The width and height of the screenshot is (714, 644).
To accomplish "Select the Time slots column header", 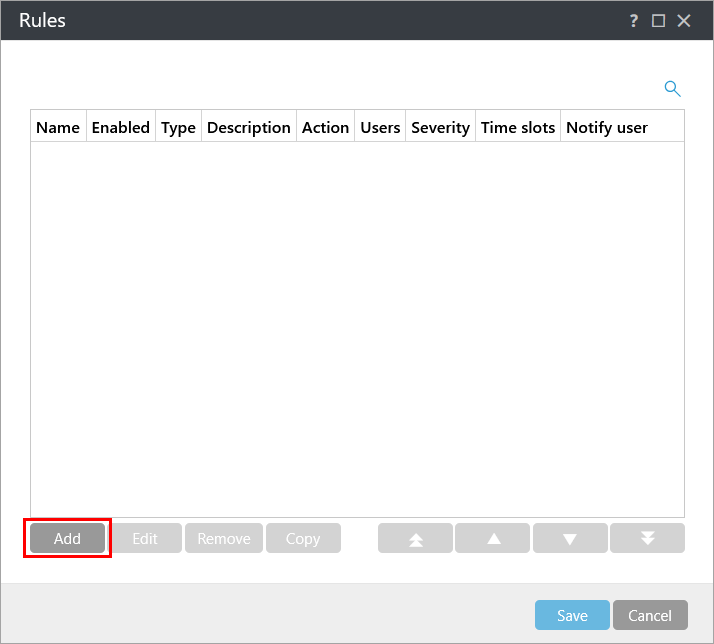I will [x=518, y=127].
